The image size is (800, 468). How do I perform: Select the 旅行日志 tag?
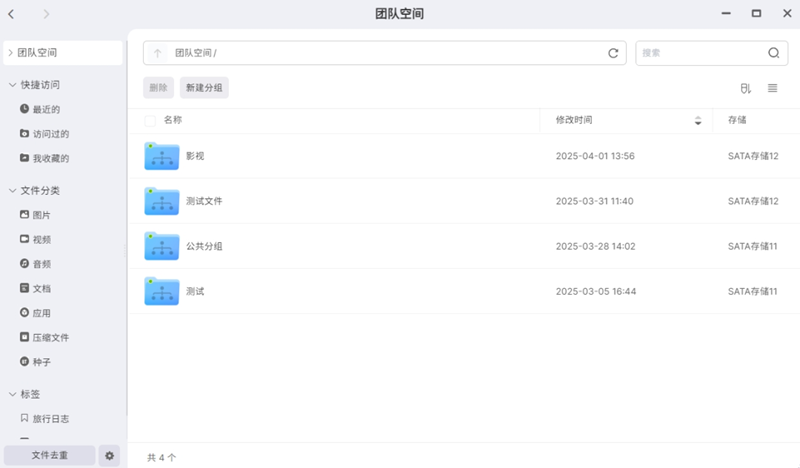[x=44, y=418]
